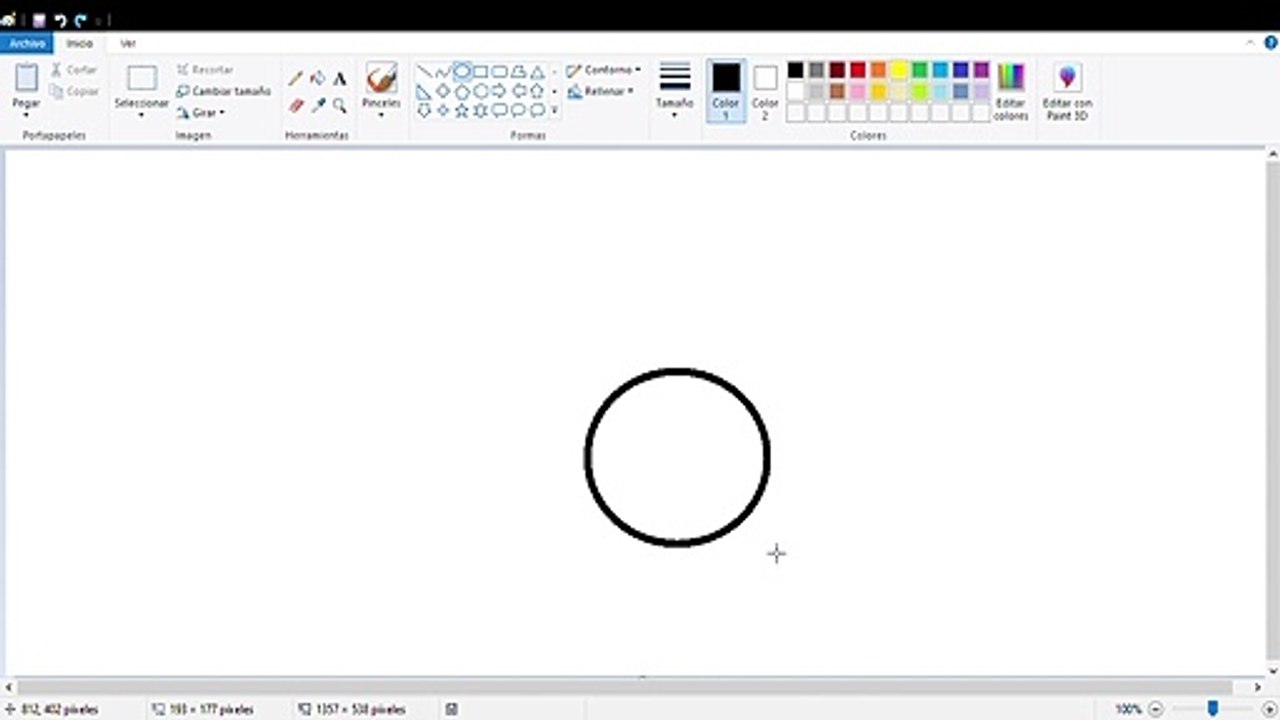
Task: Select the Pencil tool
Action: tap(296, 79)
